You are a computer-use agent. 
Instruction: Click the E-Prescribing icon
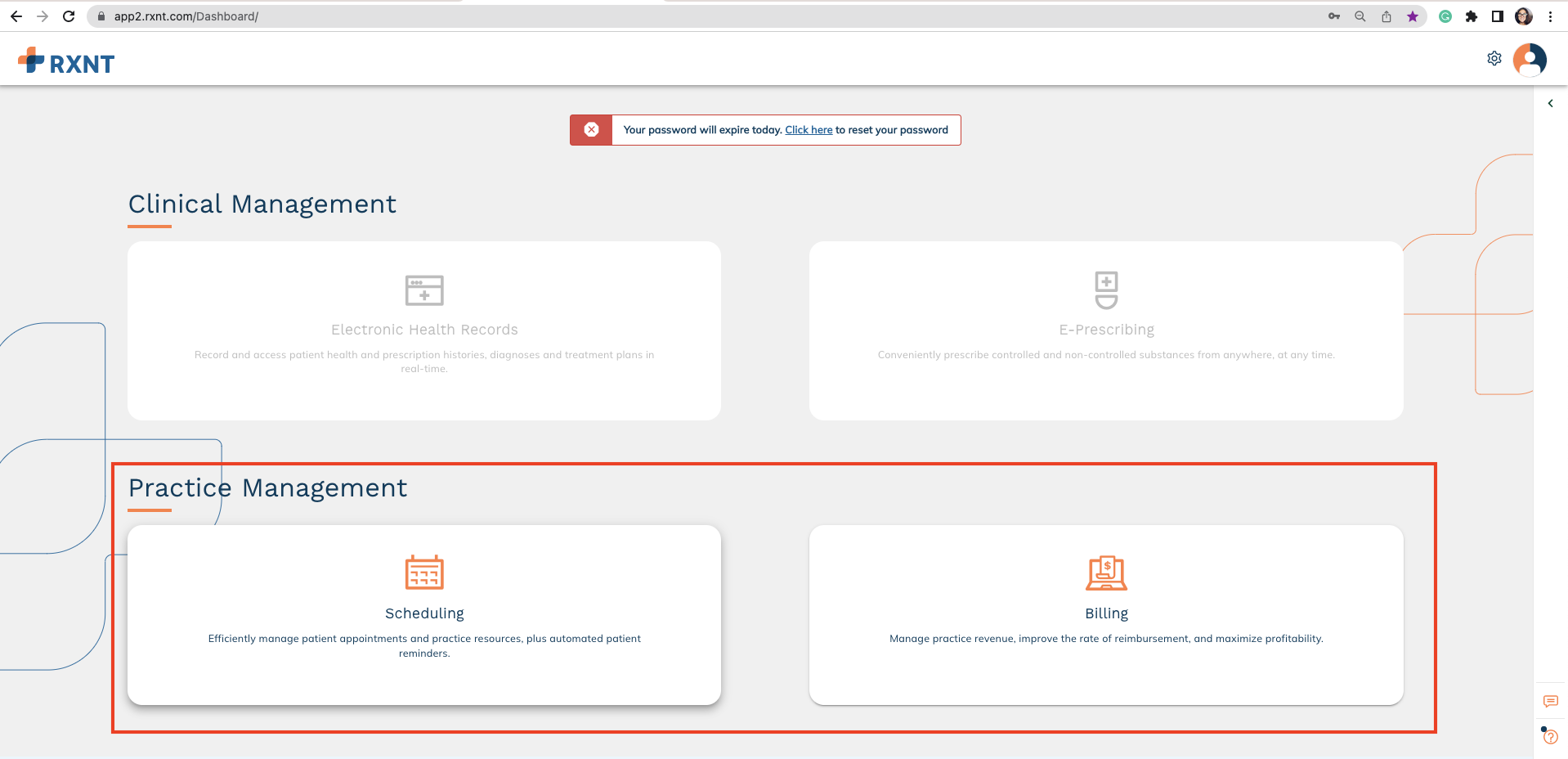click(1106, 290)
